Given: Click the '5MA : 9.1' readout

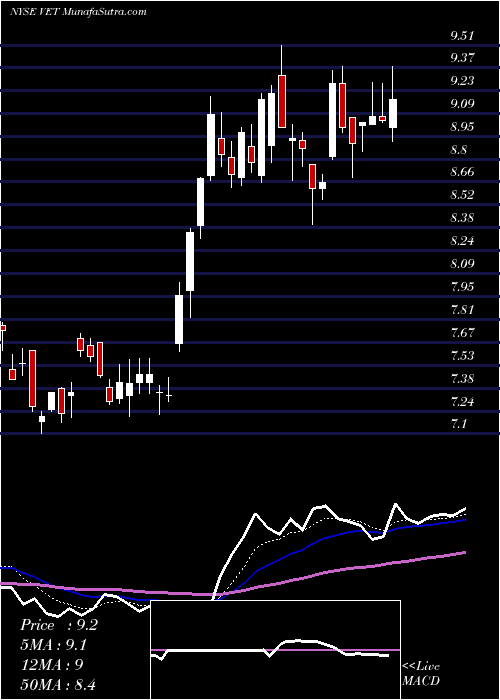Looking at the screenshot, I should coord(54,645).
